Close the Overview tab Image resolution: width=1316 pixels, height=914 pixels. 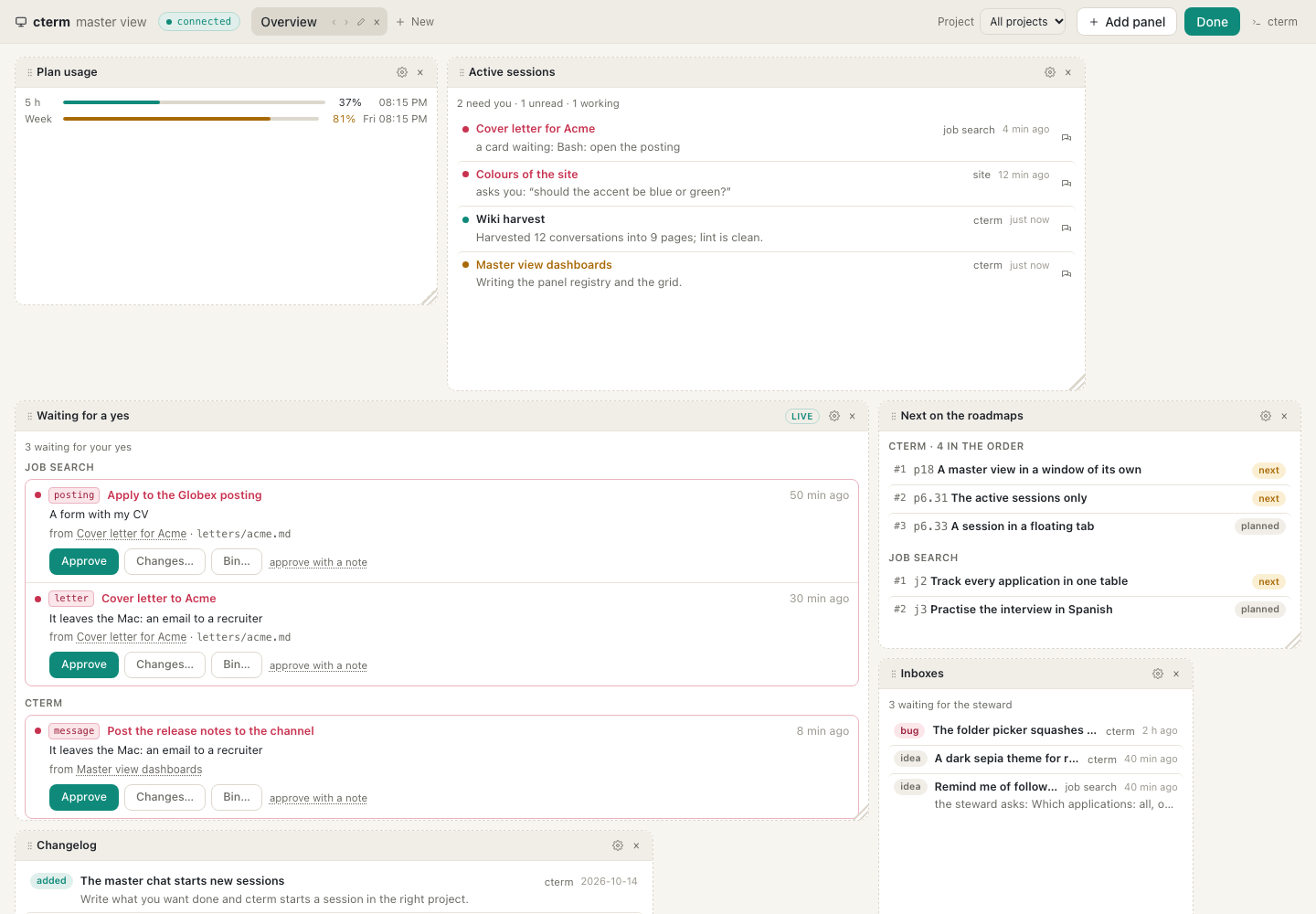tap(377, 22)
